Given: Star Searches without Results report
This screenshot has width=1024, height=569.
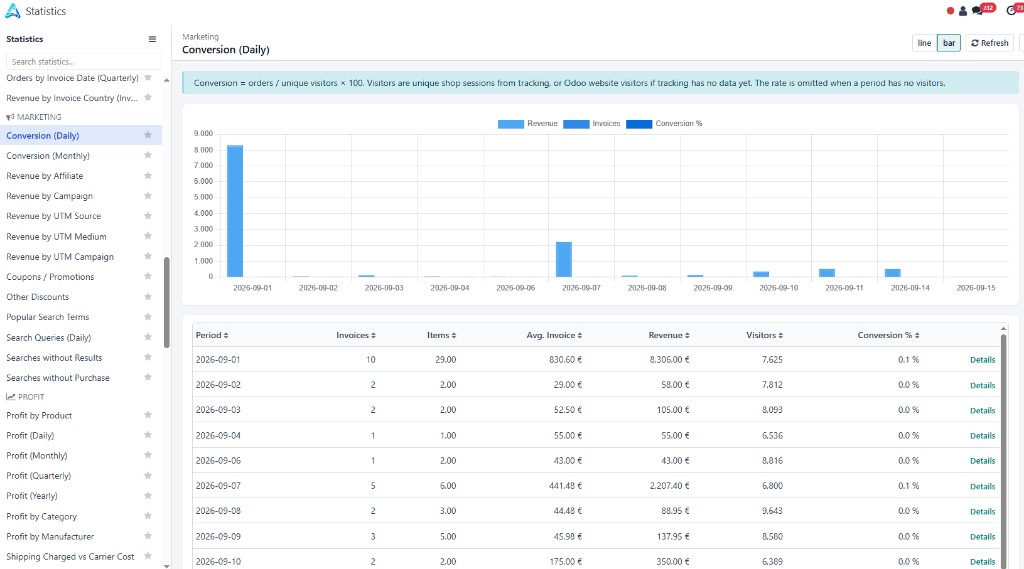Looking at the screenshot, I should click(148, 357).
